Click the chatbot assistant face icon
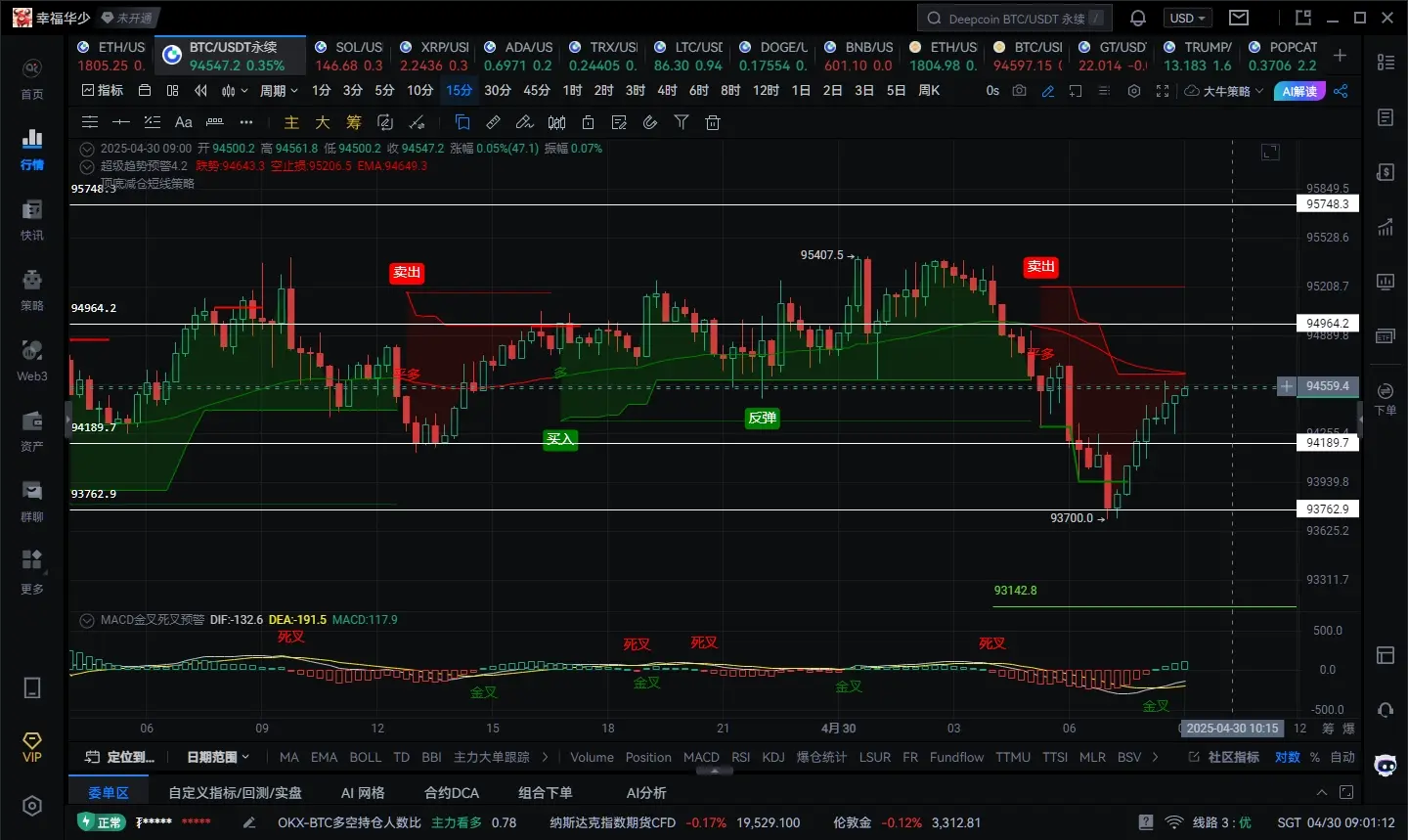Image resolution: width=1408 pixels, height=840 pixels. [1386, 766]
